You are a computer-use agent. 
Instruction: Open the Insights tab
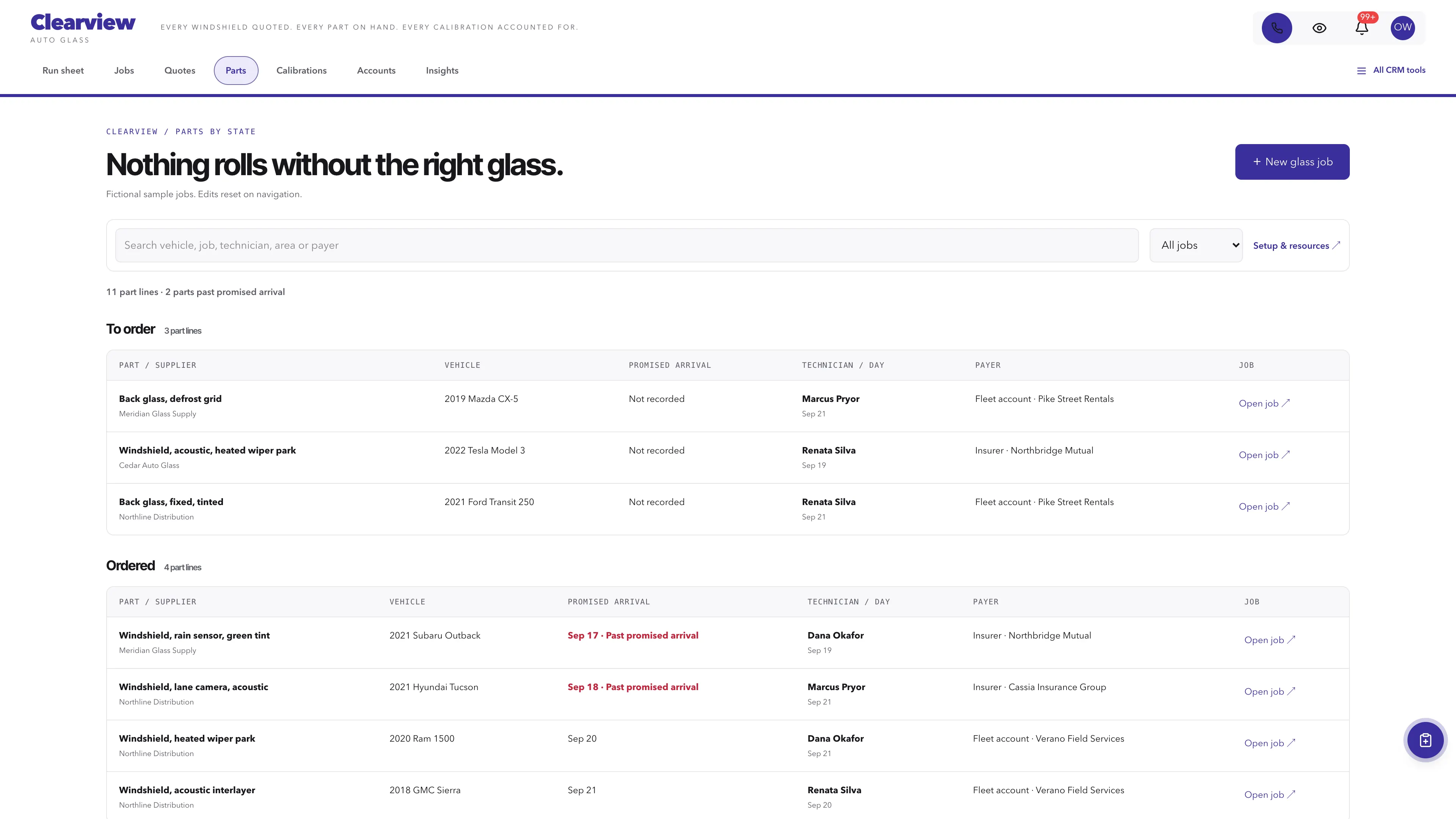(442, 71)
